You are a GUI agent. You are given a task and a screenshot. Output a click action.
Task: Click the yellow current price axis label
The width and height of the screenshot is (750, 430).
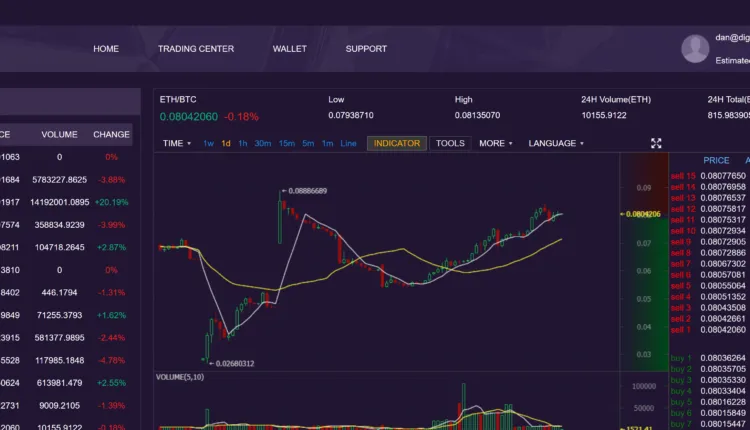click(x=641, y=214)
